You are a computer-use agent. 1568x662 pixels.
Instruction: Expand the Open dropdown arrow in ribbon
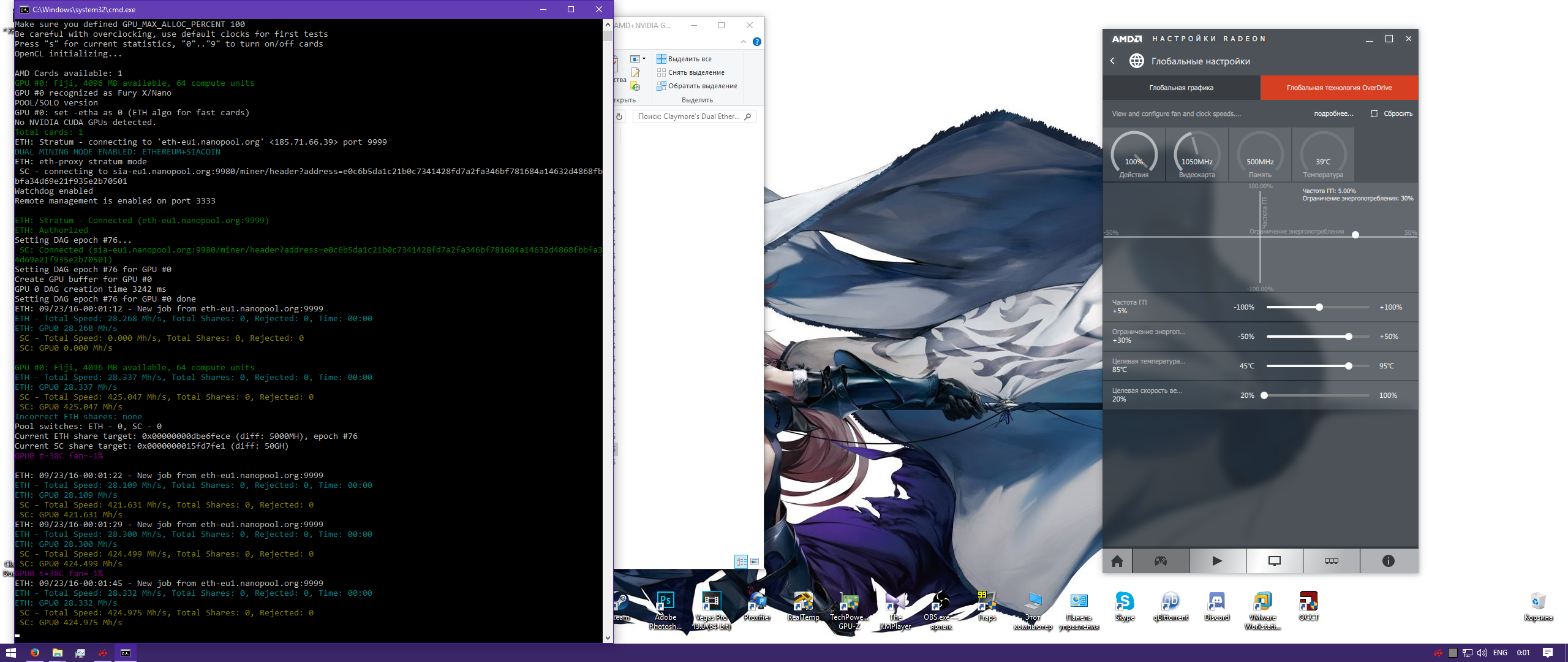pos(644,59)
